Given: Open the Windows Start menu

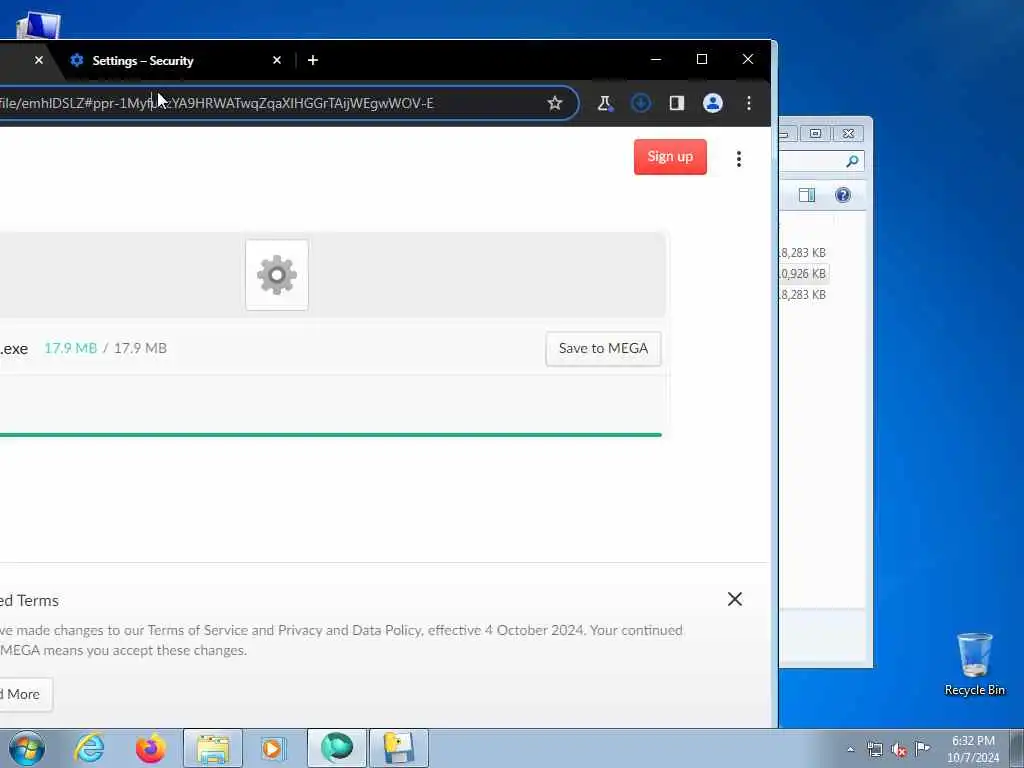Looking at the screenshot, I should coord(27,748).
